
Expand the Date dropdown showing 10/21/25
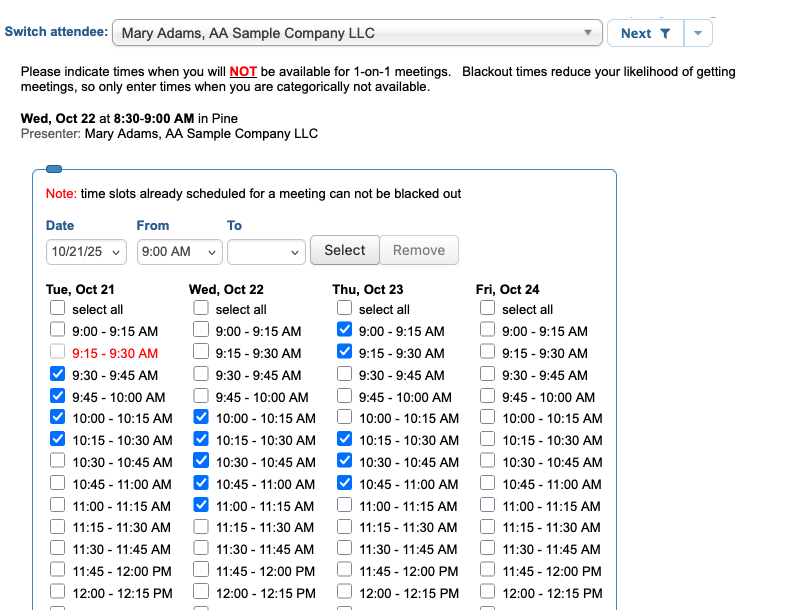pos(86,251)
